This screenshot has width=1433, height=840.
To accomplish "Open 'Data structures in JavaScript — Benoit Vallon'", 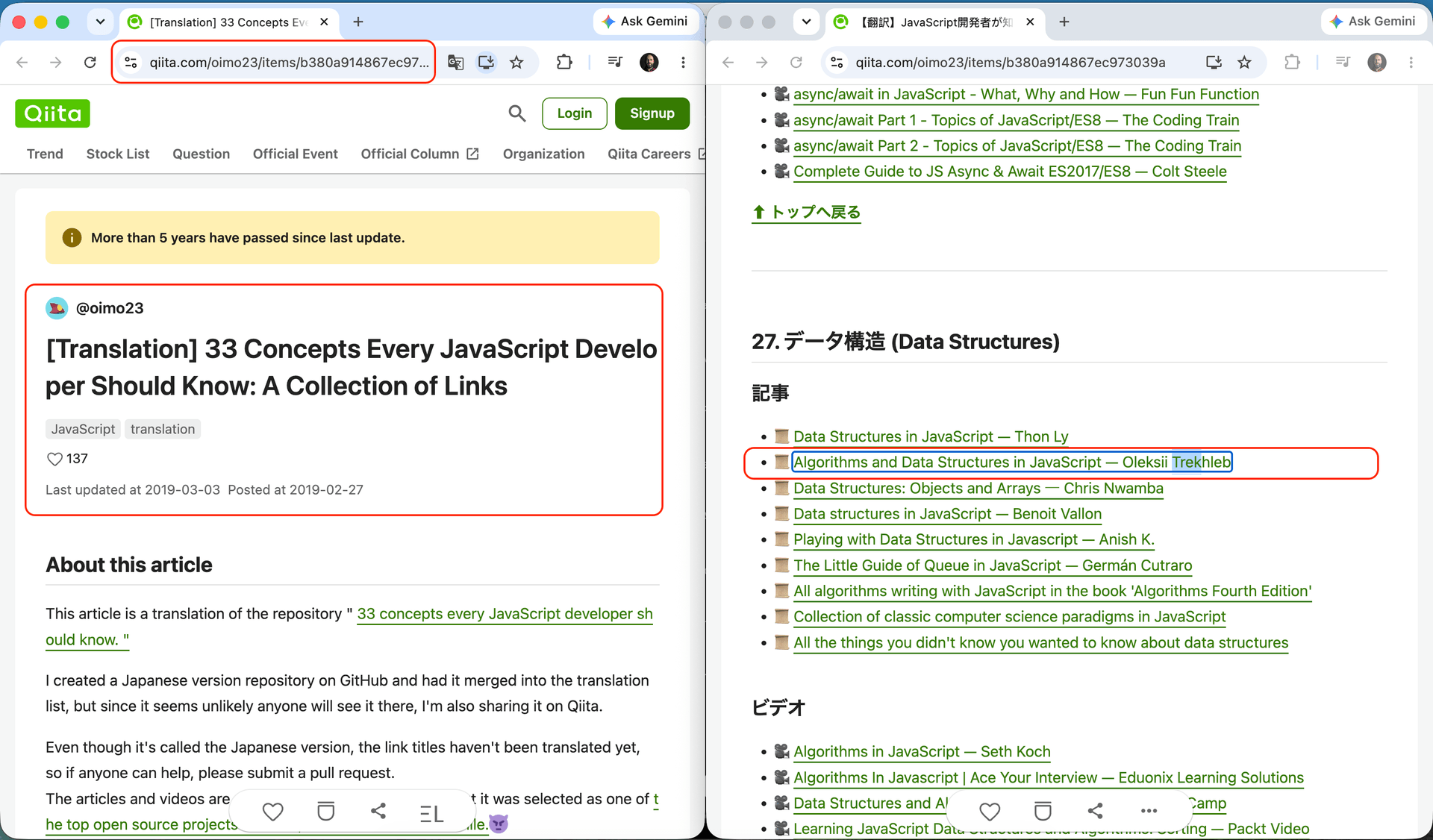I will pos(948,514).
